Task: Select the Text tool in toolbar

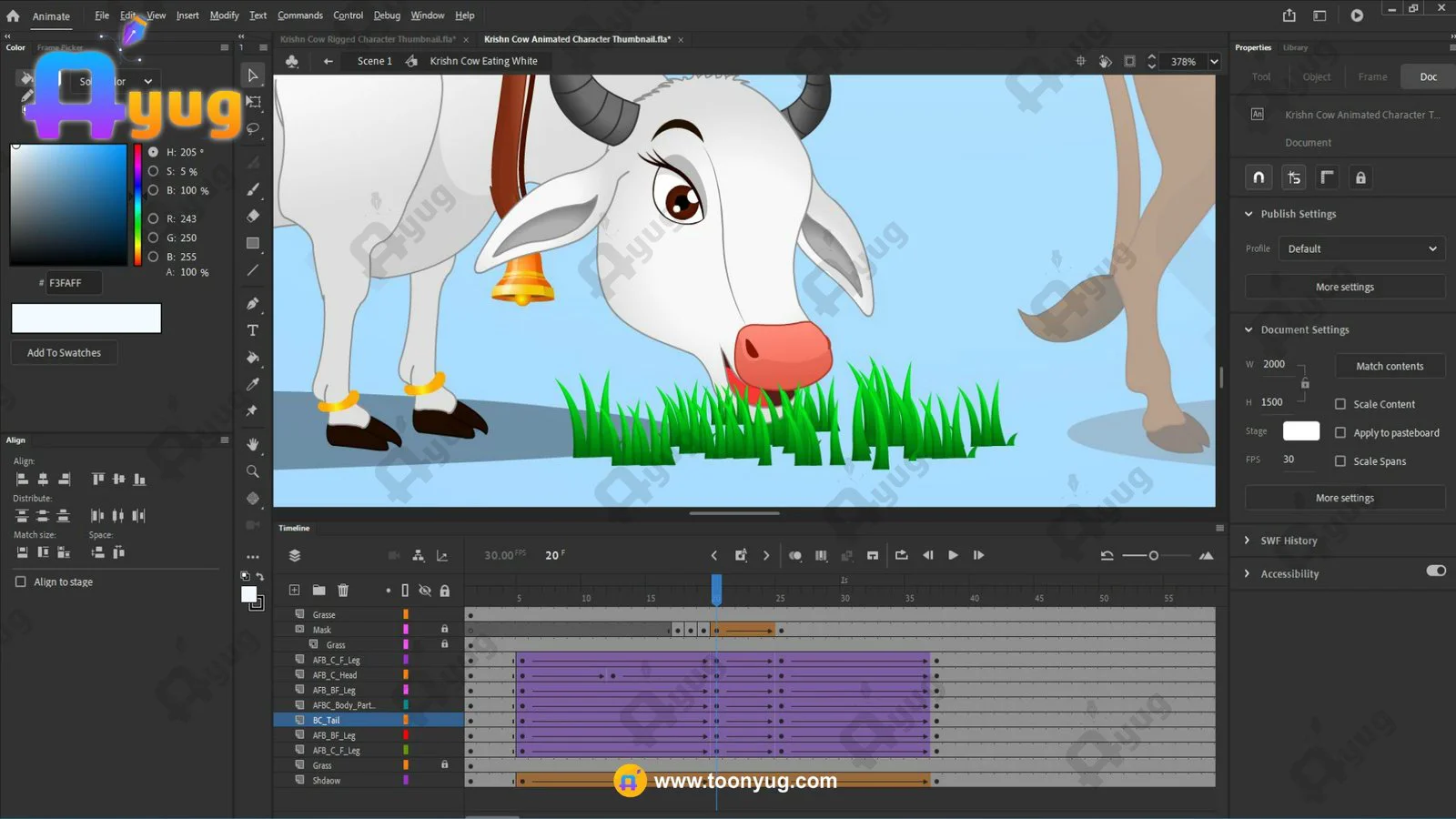Action: [253, 330]
